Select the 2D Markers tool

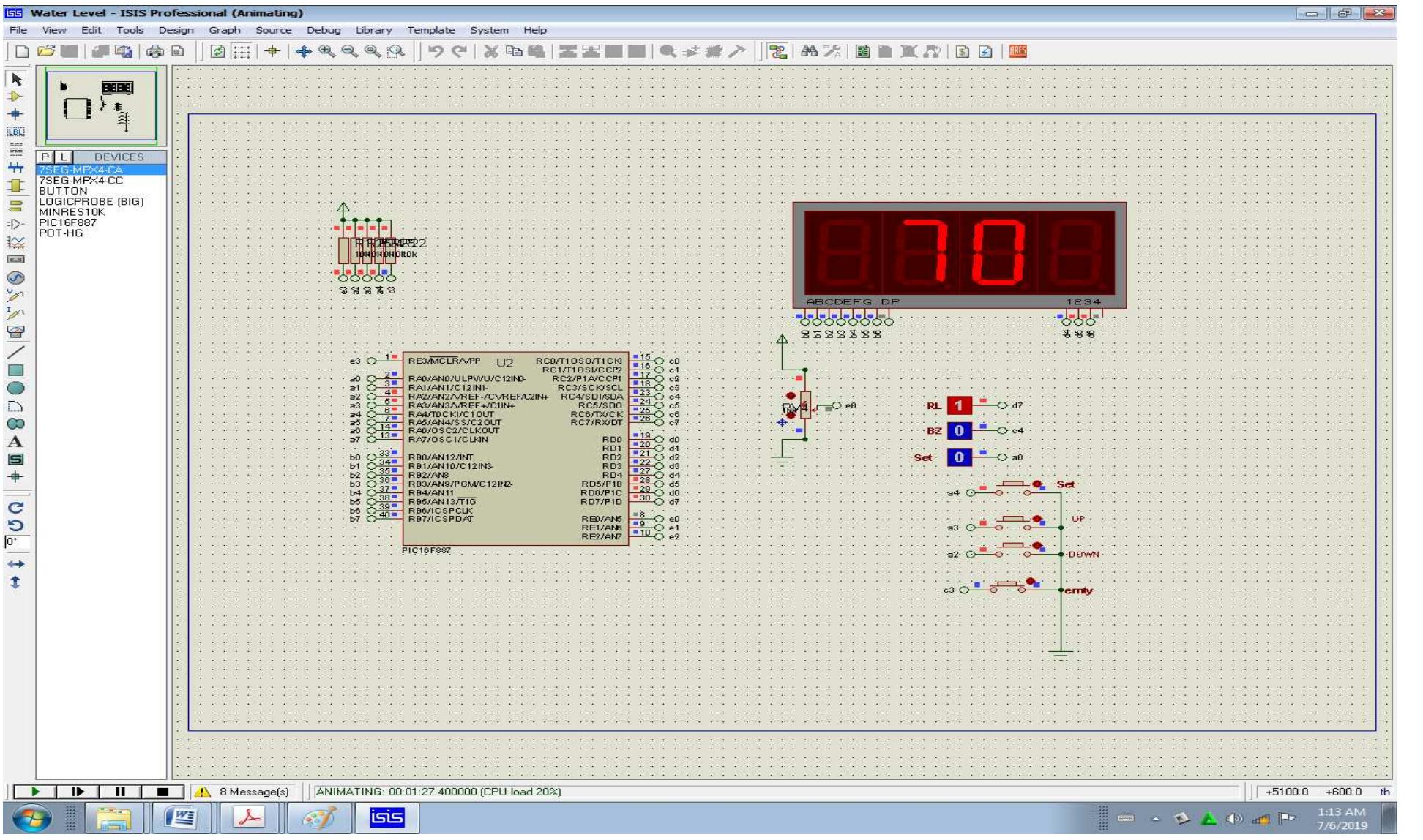point(15,477)
